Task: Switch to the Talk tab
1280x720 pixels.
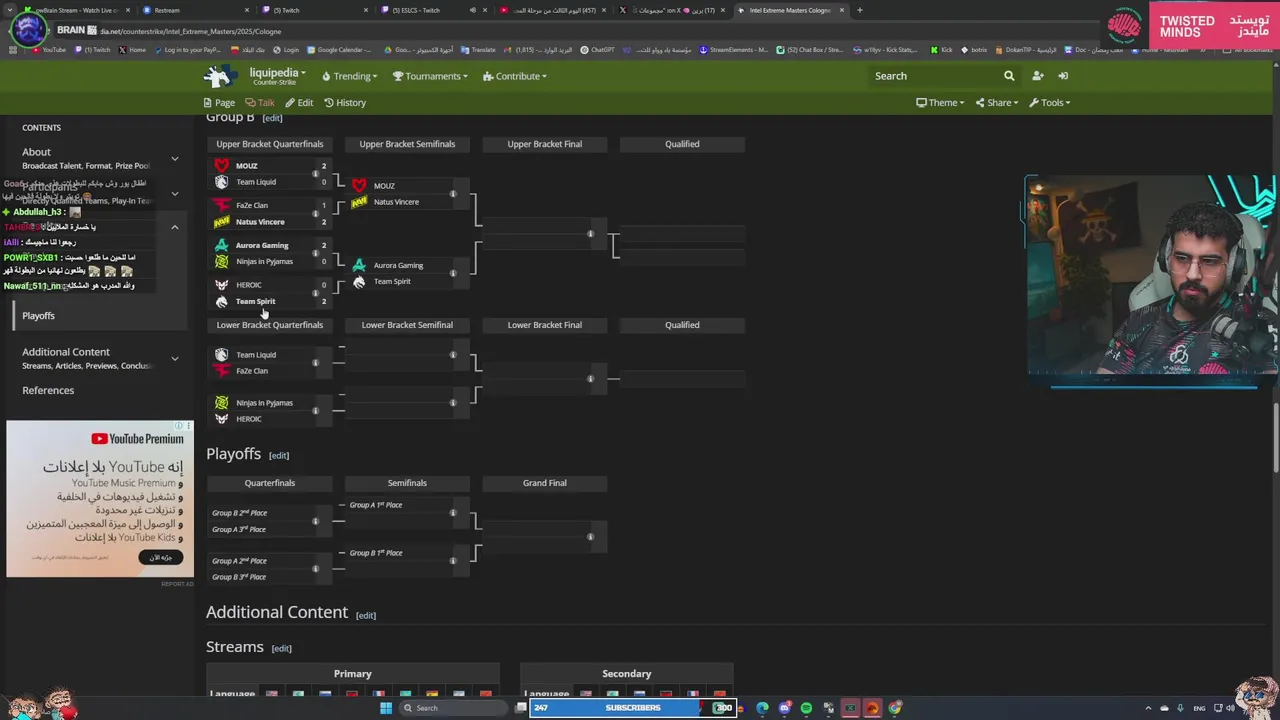Action: pyautogui.click(x=260, y=102)
